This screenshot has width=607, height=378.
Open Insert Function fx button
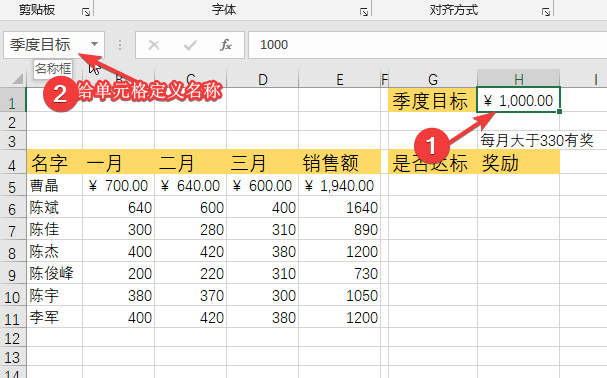(x=226, y=45)
